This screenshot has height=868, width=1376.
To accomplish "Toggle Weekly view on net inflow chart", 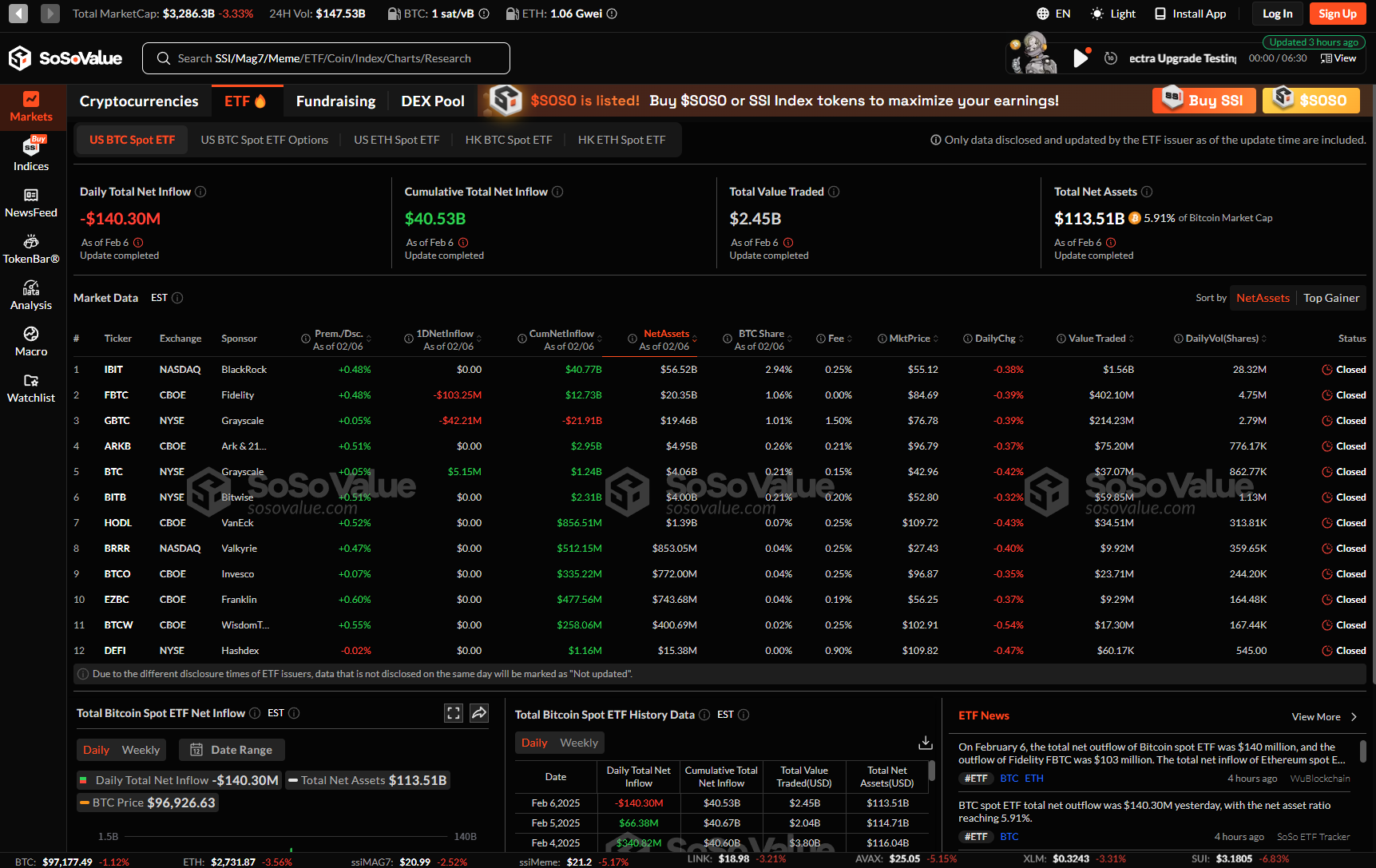I will point(141,750).
